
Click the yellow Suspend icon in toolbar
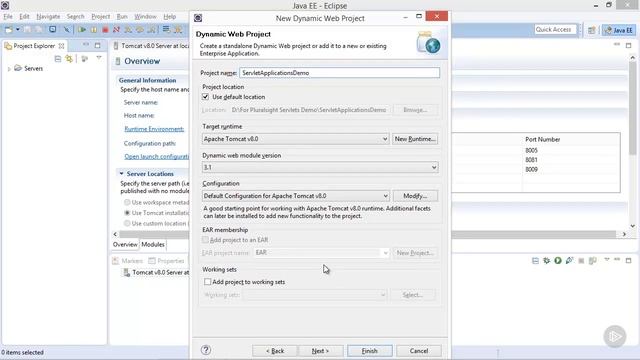(94, 30)
